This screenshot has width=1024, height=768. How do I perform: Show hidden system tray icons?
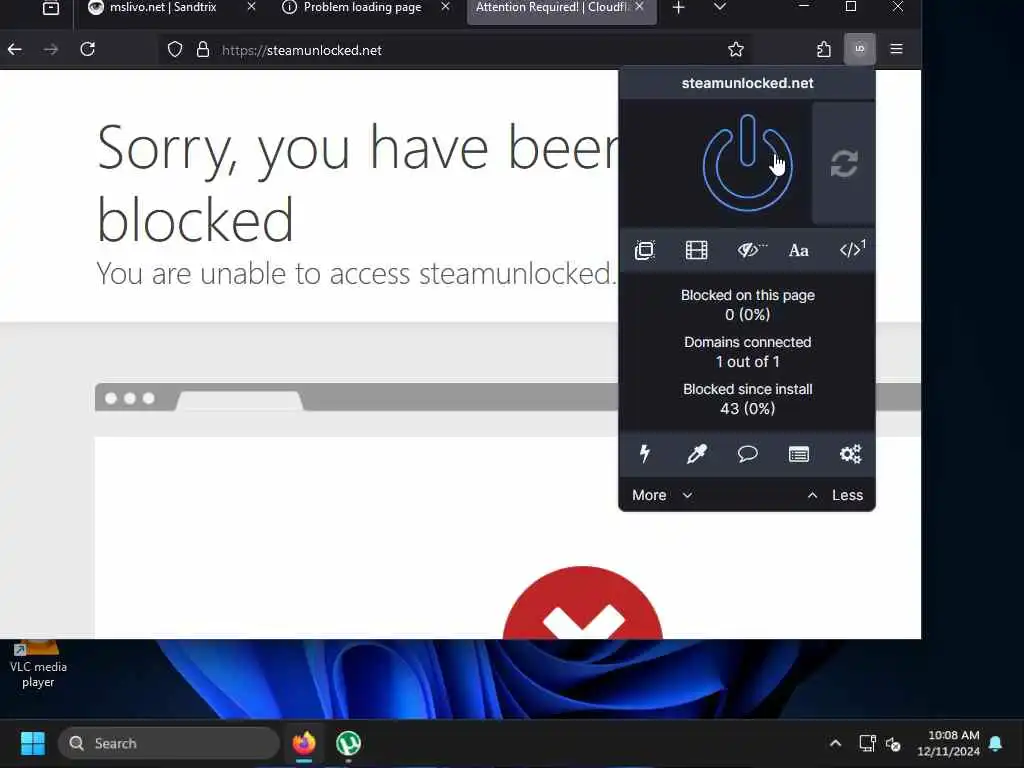tap(835, 743)
